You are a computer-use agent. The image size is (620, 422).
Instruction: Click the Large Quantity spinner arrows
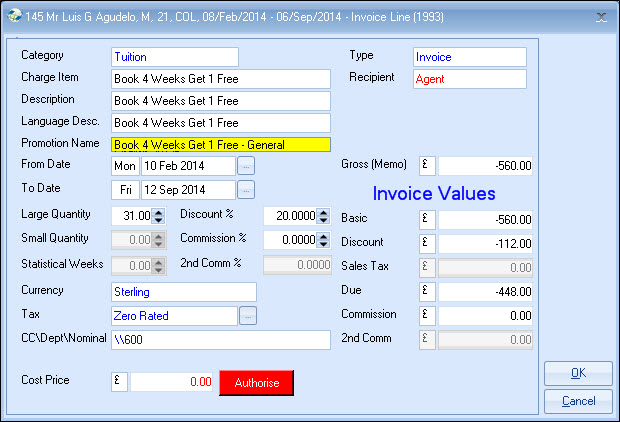point(159,215)
